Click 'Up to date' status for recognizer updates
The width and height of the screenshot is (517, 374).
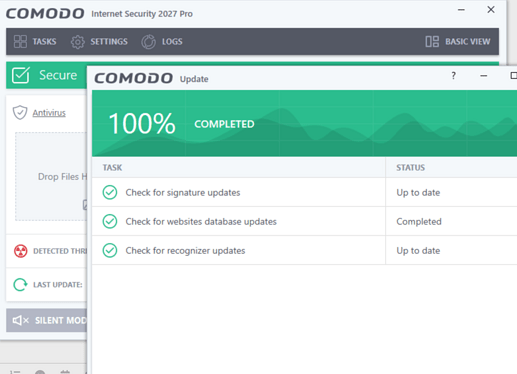coord(418,251)
